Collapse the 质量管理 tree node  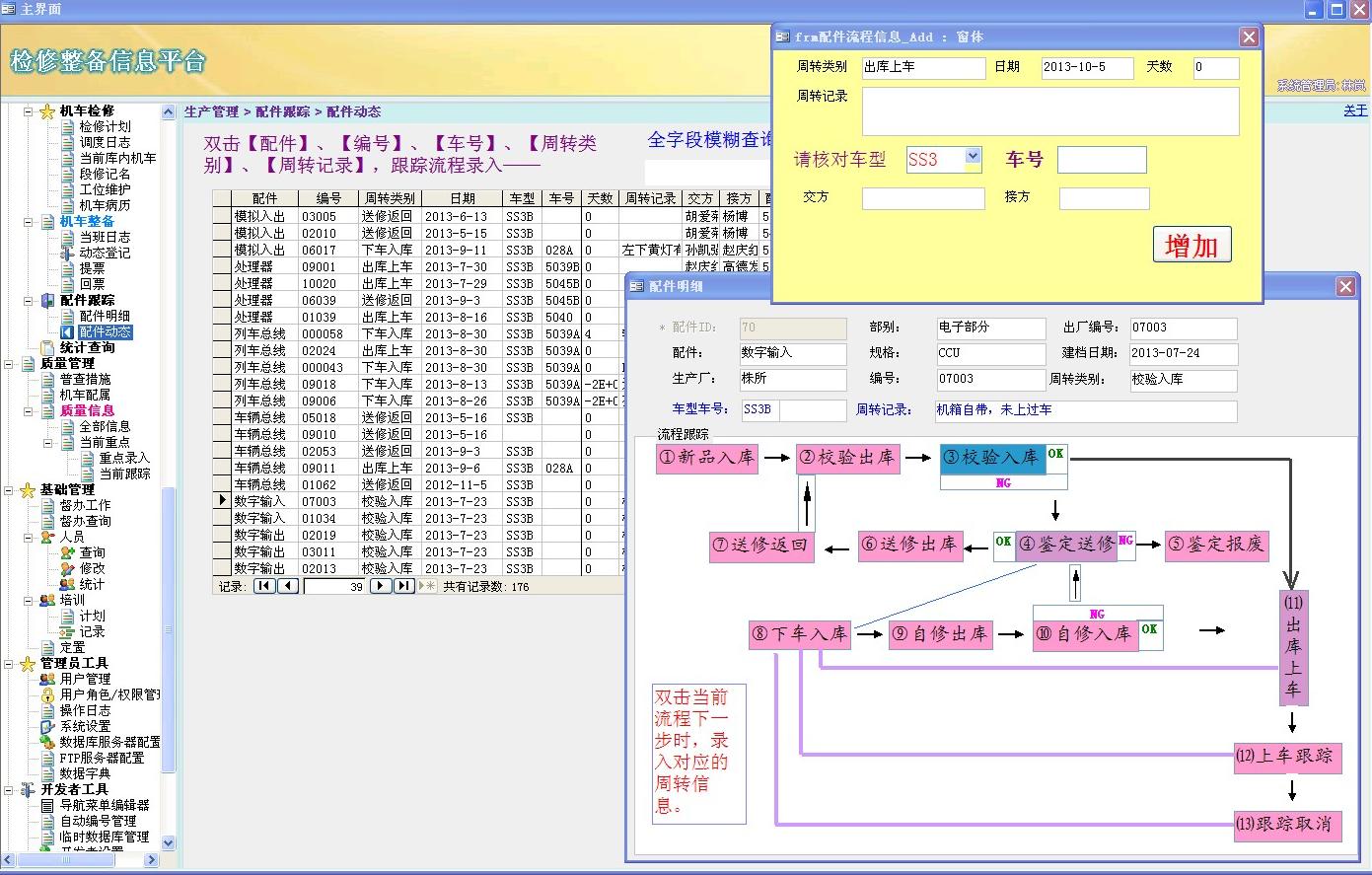(9, 363)
